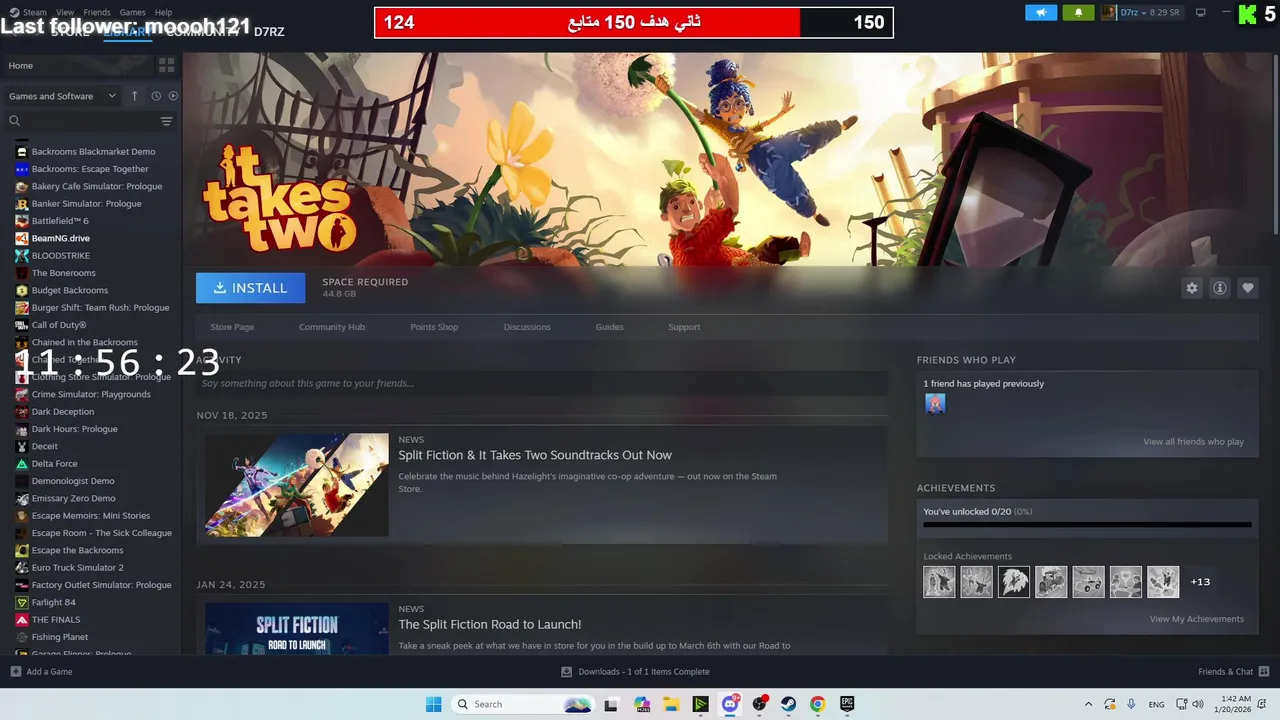Click the Home button in sidebar

tap(78, 65)
